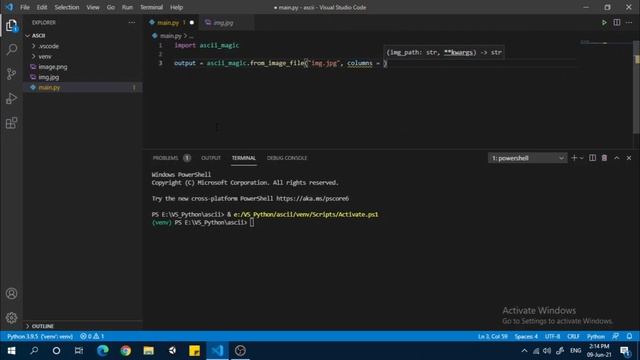Open Run and Debug view

point(11,99)
